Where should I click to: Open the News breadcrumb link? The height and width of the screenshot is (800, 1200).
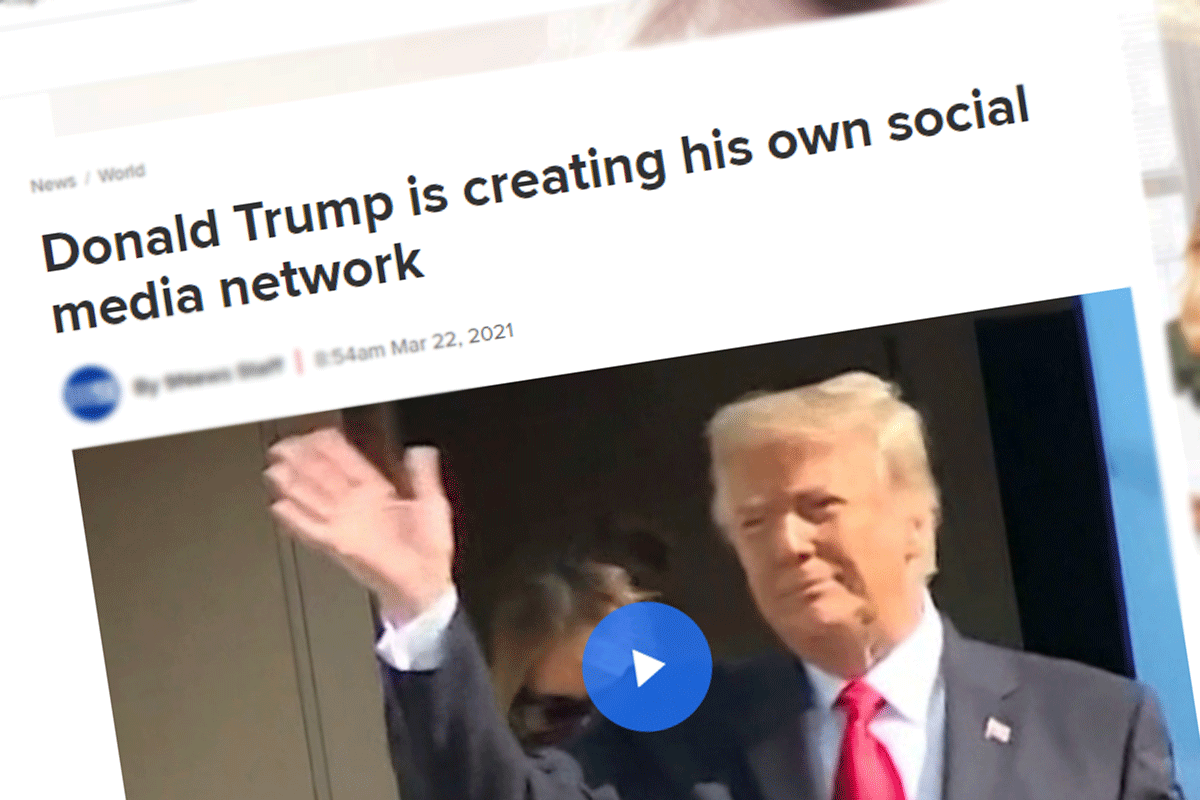pos(53,183)
